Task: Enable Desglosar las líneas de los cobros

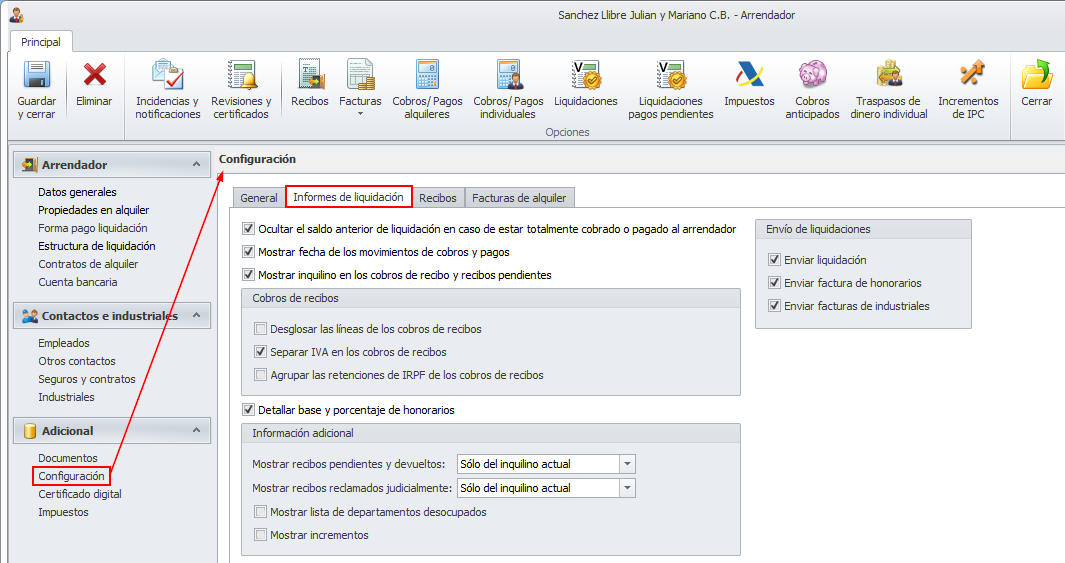Action: [x=260, y=329]
